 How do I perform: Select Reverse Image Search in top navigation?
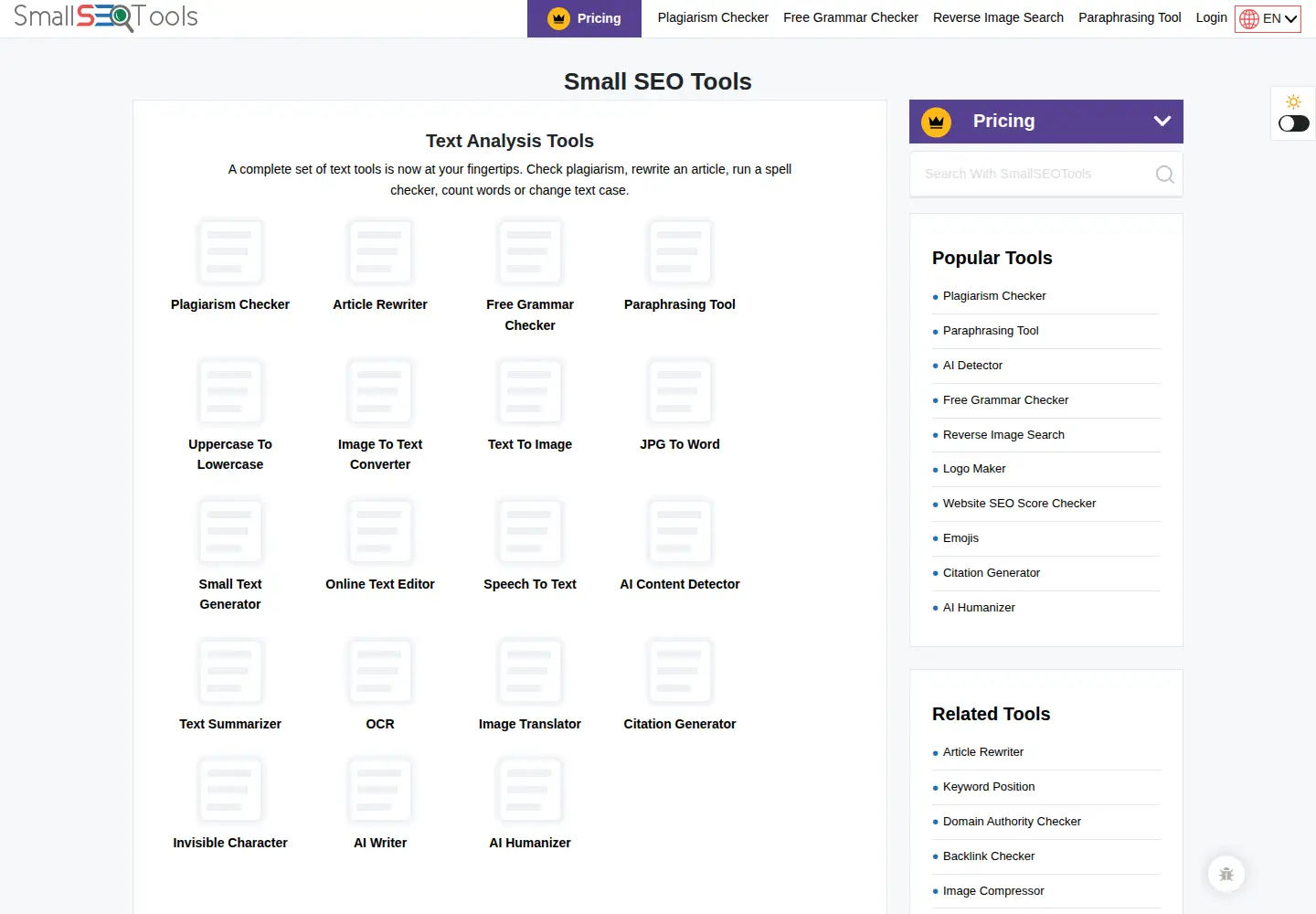click(x=998, y=17)
